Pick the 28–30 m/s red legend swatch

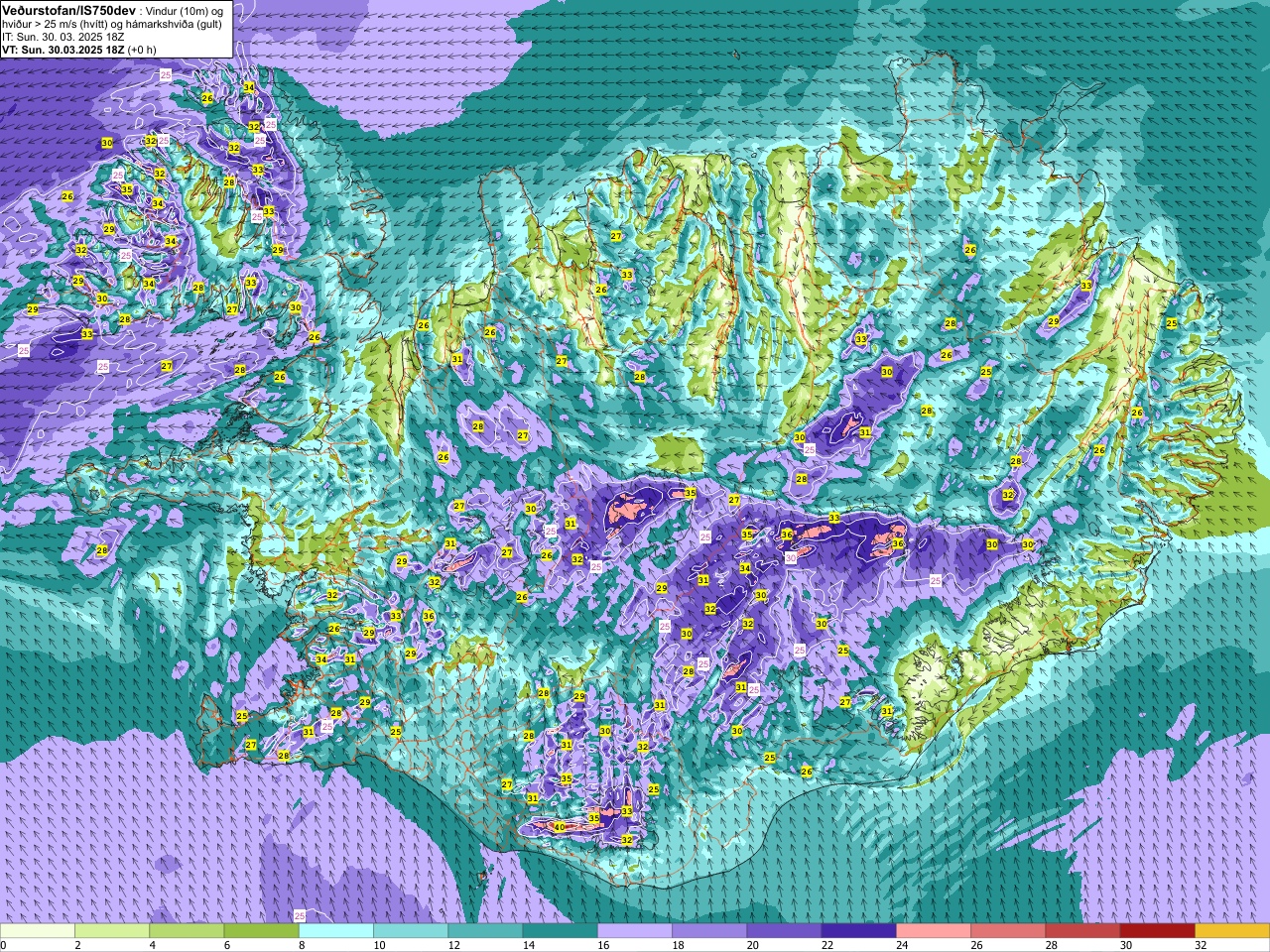coord(1083,931)
